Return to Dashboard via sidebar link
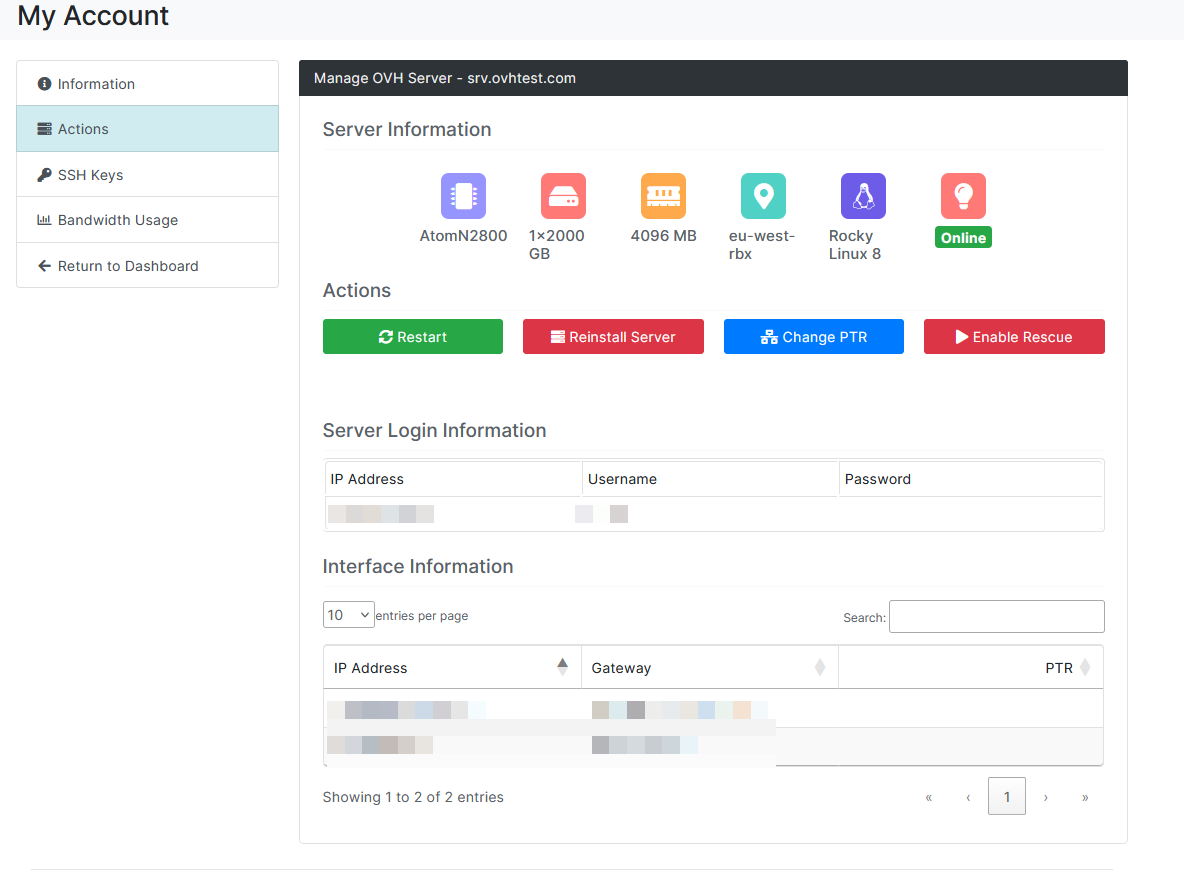The width and height of the screenshot is (1184, 876). click(x=147, y=266)
